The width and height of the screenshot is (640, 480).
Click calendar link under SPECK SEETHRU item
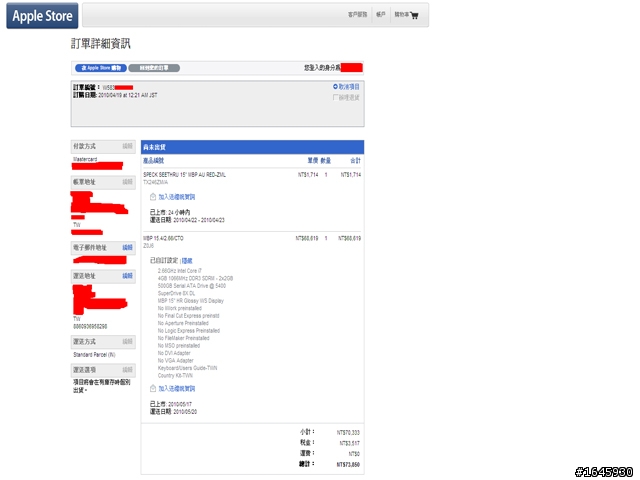[176, 197]
